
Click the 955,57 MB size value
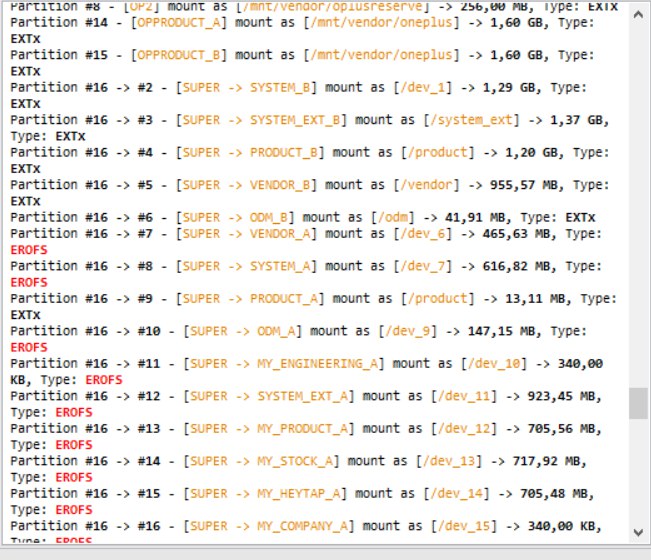(524, 185)
